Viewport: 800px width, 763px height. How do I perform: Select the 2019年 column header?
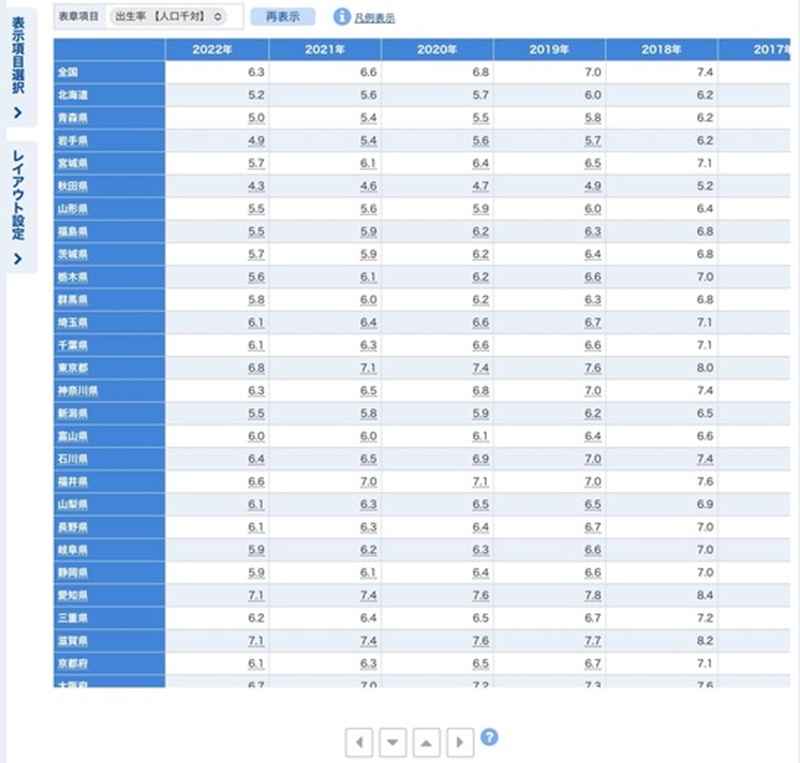(x=549, y=49)
